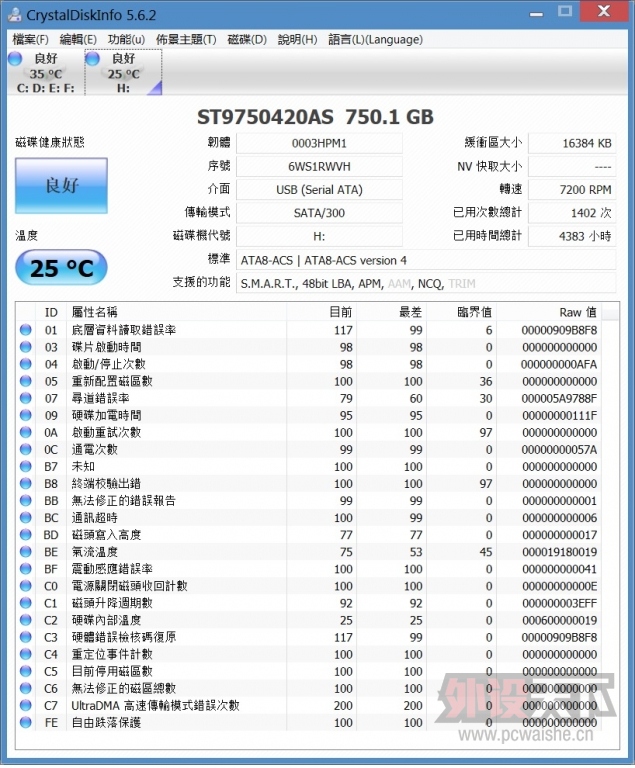Click the supported features S.M.A.R.T. field

(426, 284)
